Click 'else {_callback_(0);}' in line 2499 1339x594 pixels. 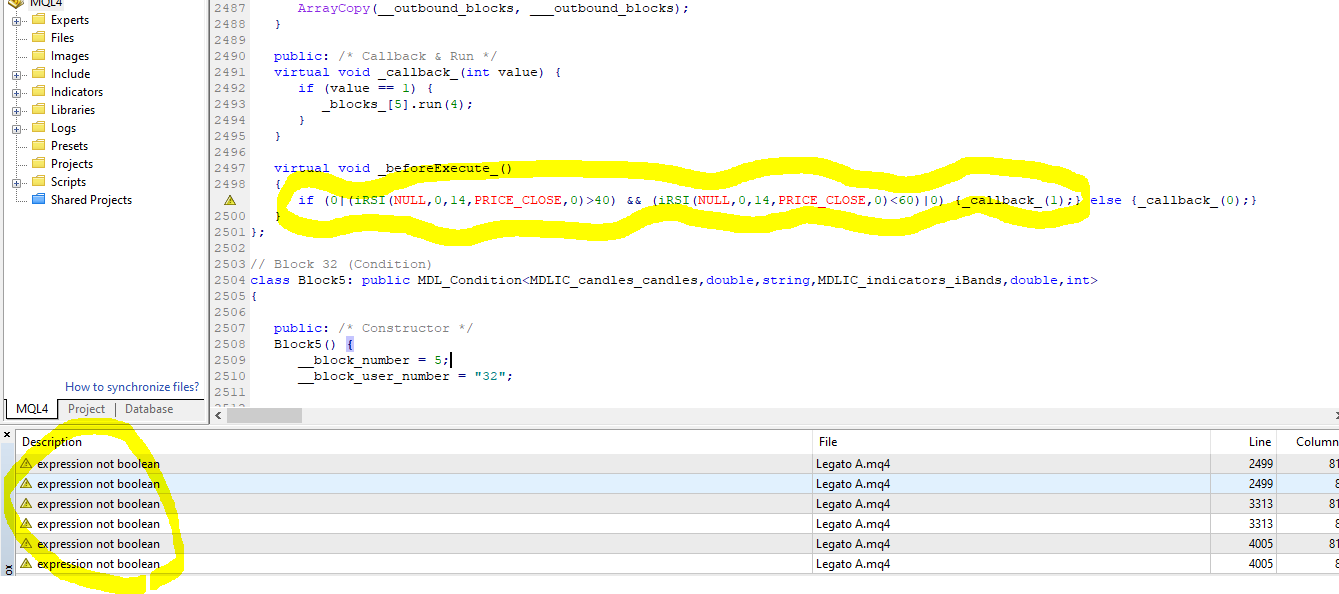pyautogui.click(x=1173, y=200)
